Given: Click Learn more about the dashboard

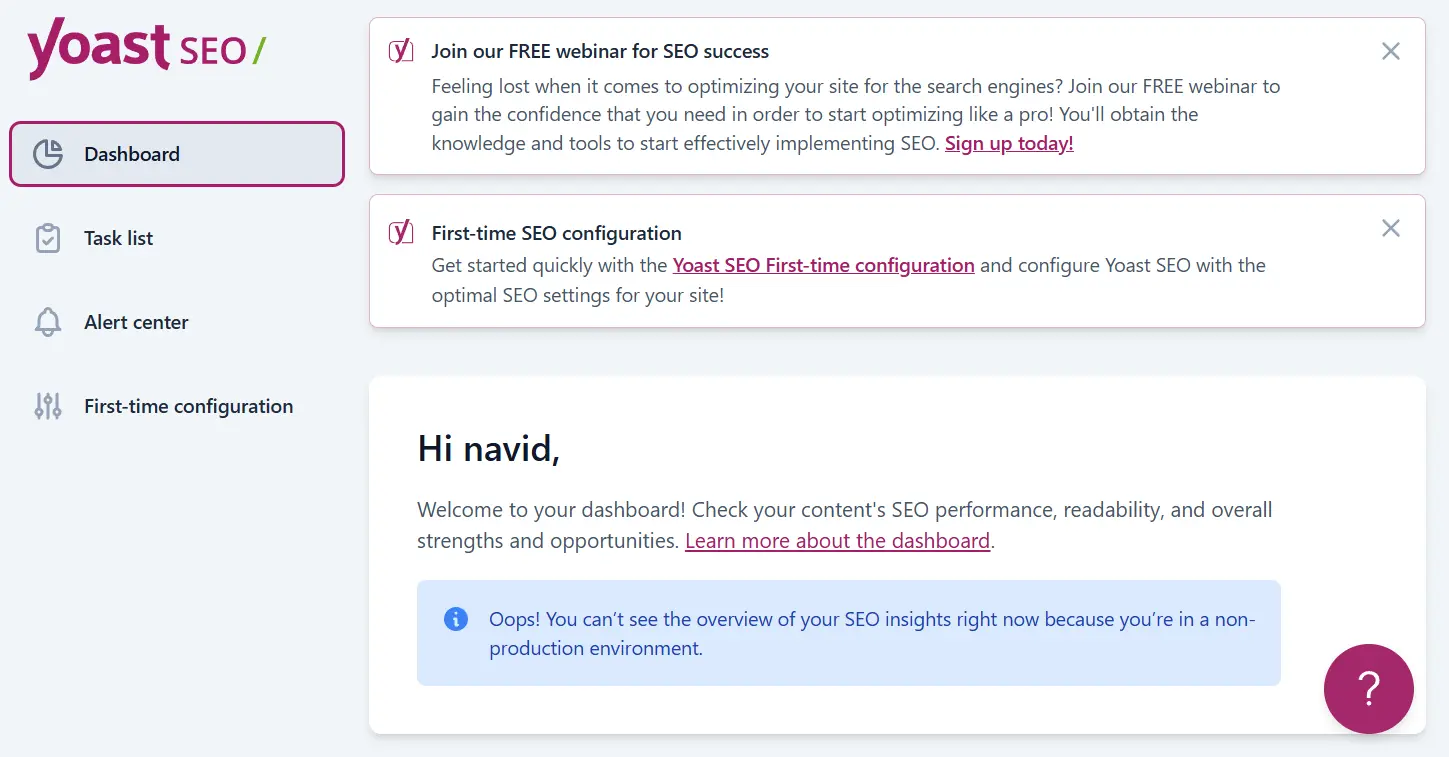Looking at the screenshot, I should pos(837,540).
